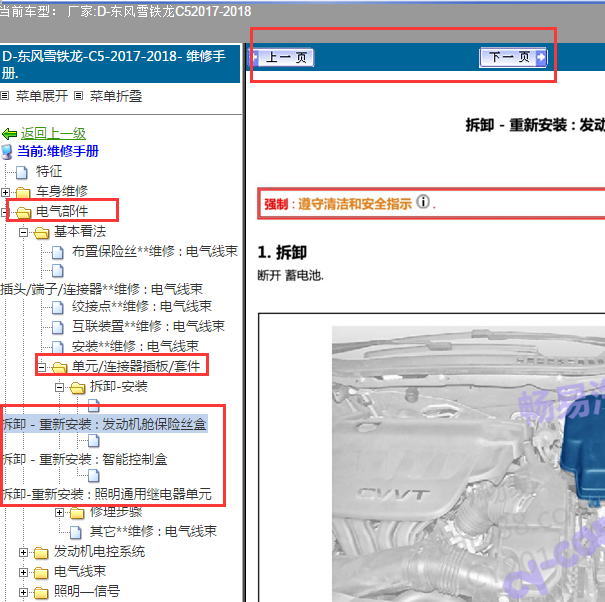Image resolution: width=605 pixels, height=602 pixels.
Task: Open 拆卸-重新安装：照明通用继电器单元 page
Action: click(107, 494)
